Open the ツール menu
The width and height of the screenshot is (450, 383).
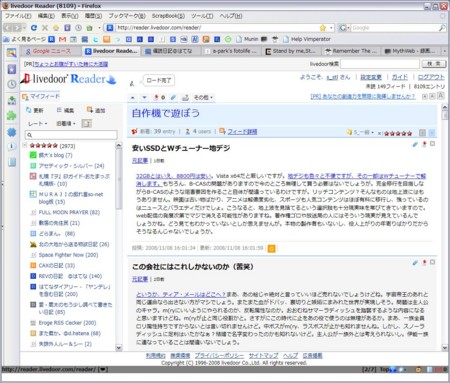pos(202,16)
